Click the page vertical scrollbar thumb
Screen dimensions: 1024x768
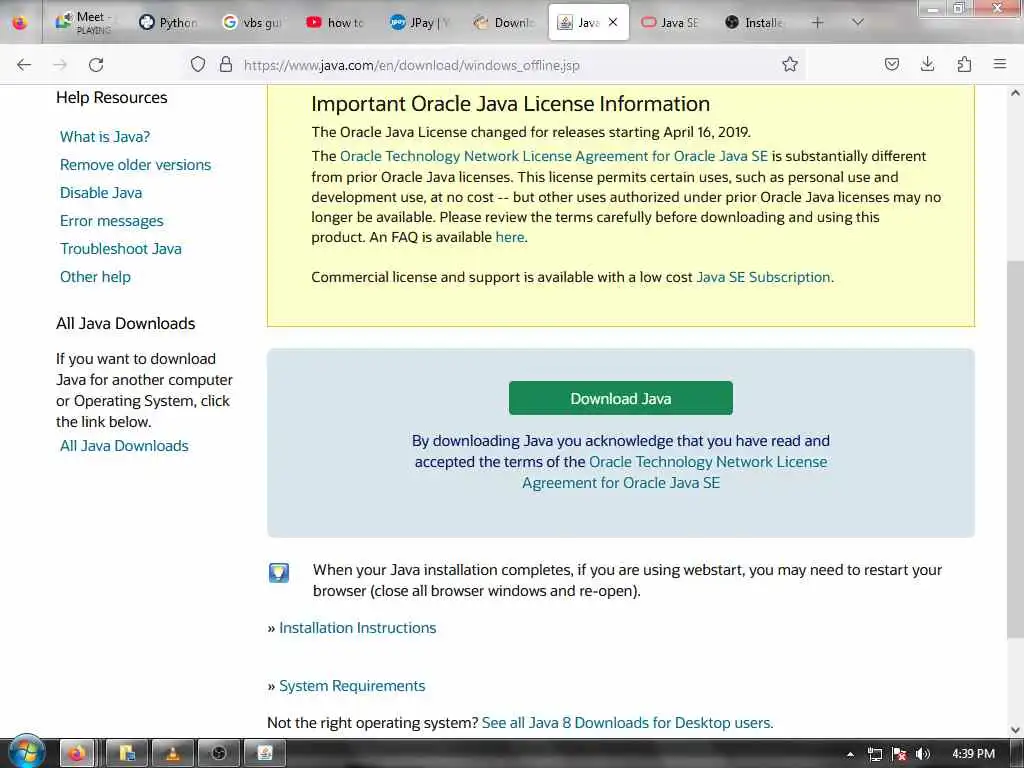click(x=1015, y=449)
